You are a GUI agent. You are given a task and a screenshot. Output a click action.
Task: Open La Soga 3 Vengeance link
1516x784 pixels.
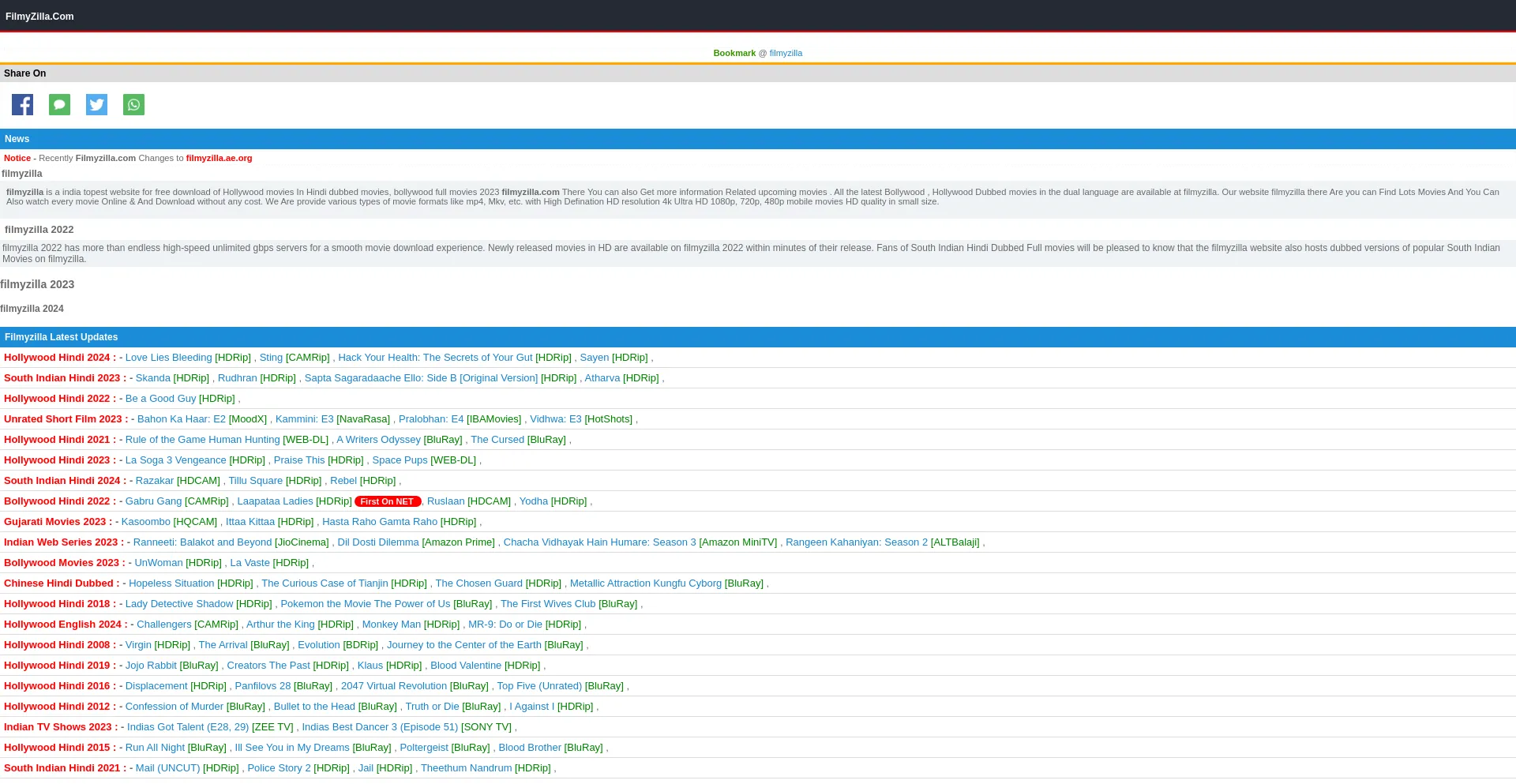tap(176, 460)
